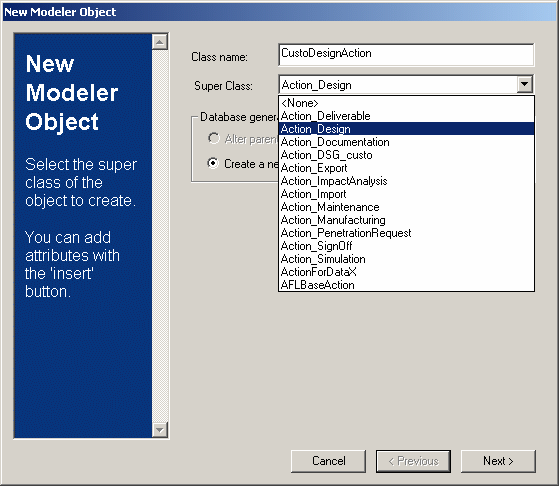Select Action_DSG_custo in dropdown list
Image resolution: width=559 pixels, height=486 pixels.
point(406,155)
